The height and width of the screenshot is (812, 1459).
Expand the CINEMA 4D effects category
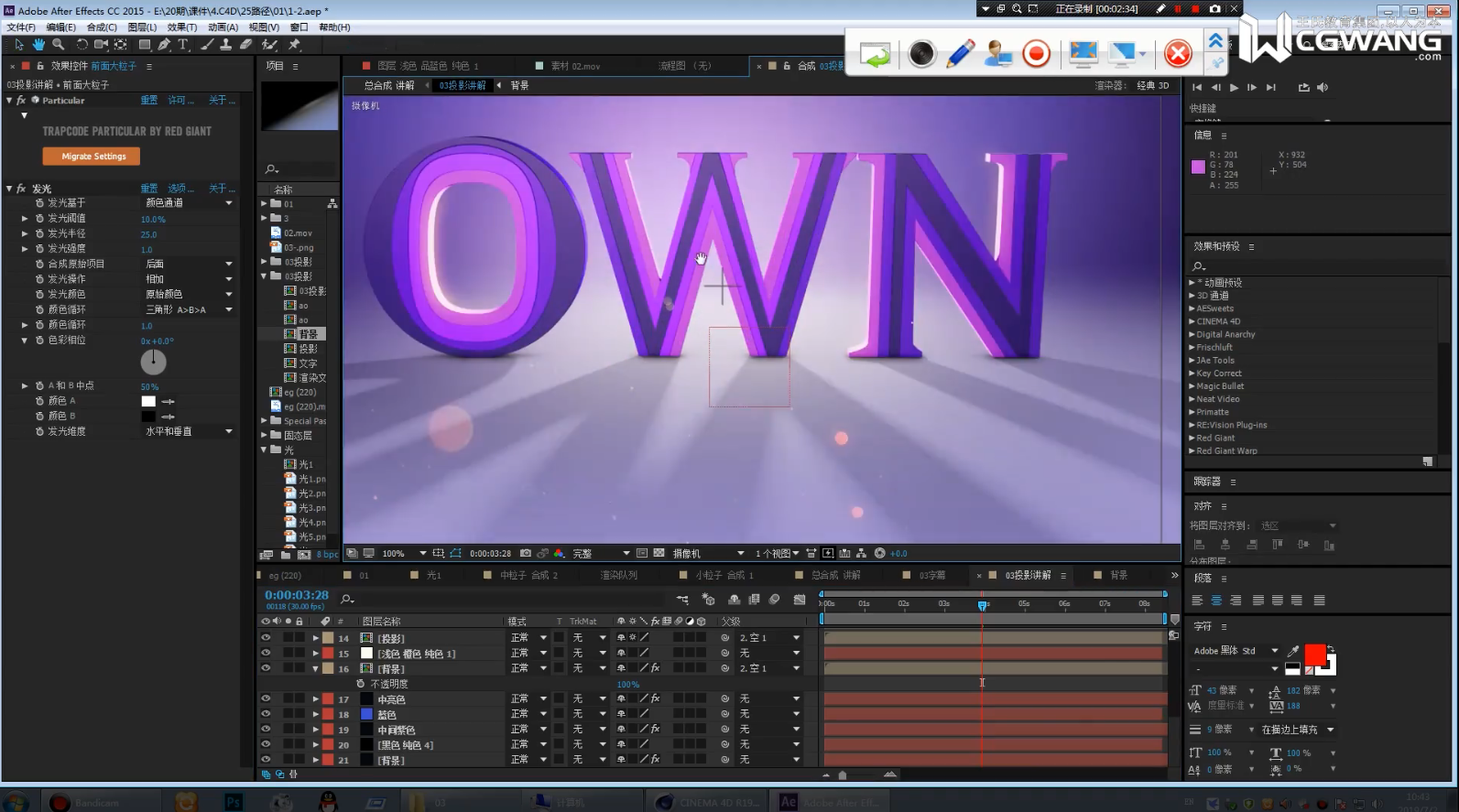coord(1192,321)
